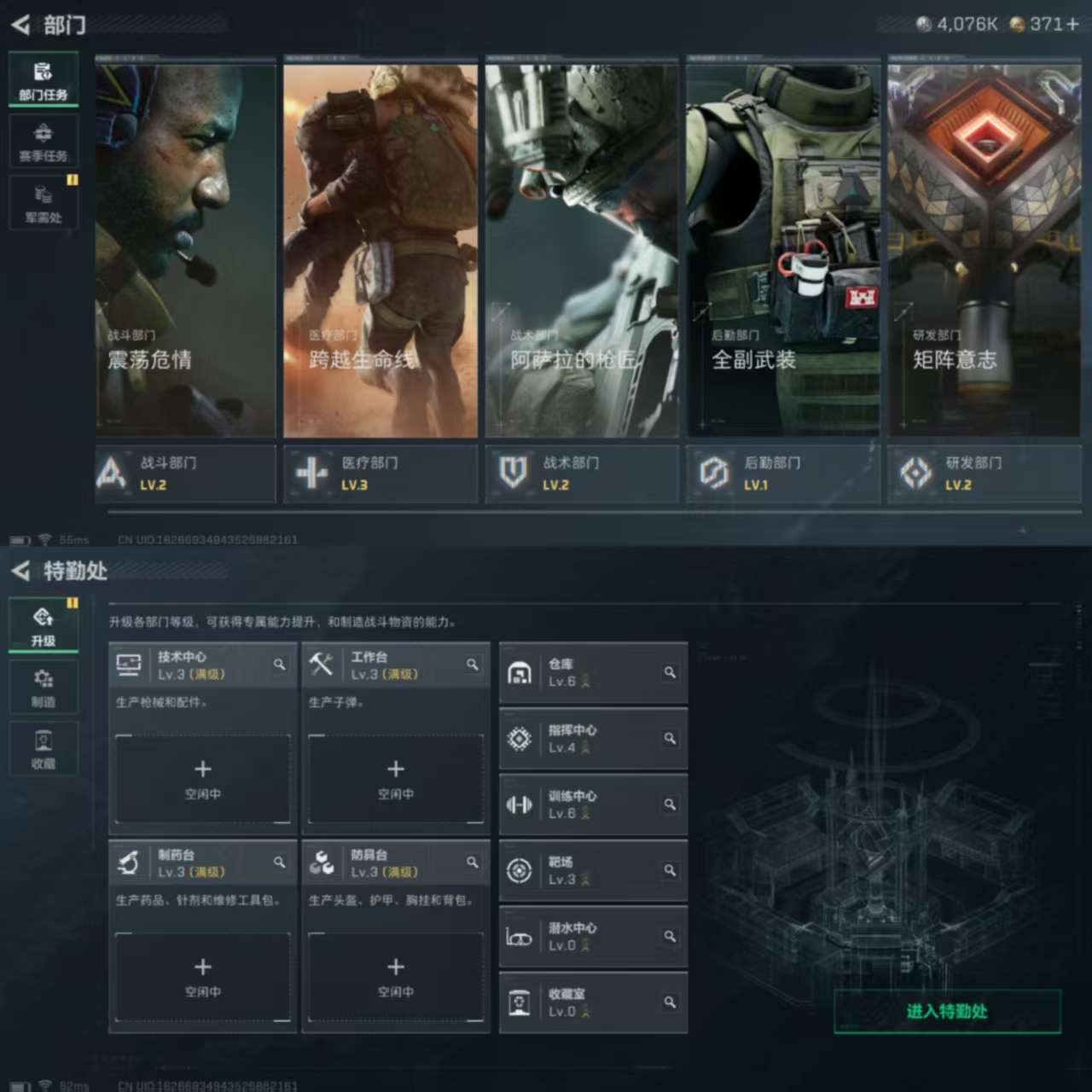Add a production job in 制药台 slot

tap(203, 978)
